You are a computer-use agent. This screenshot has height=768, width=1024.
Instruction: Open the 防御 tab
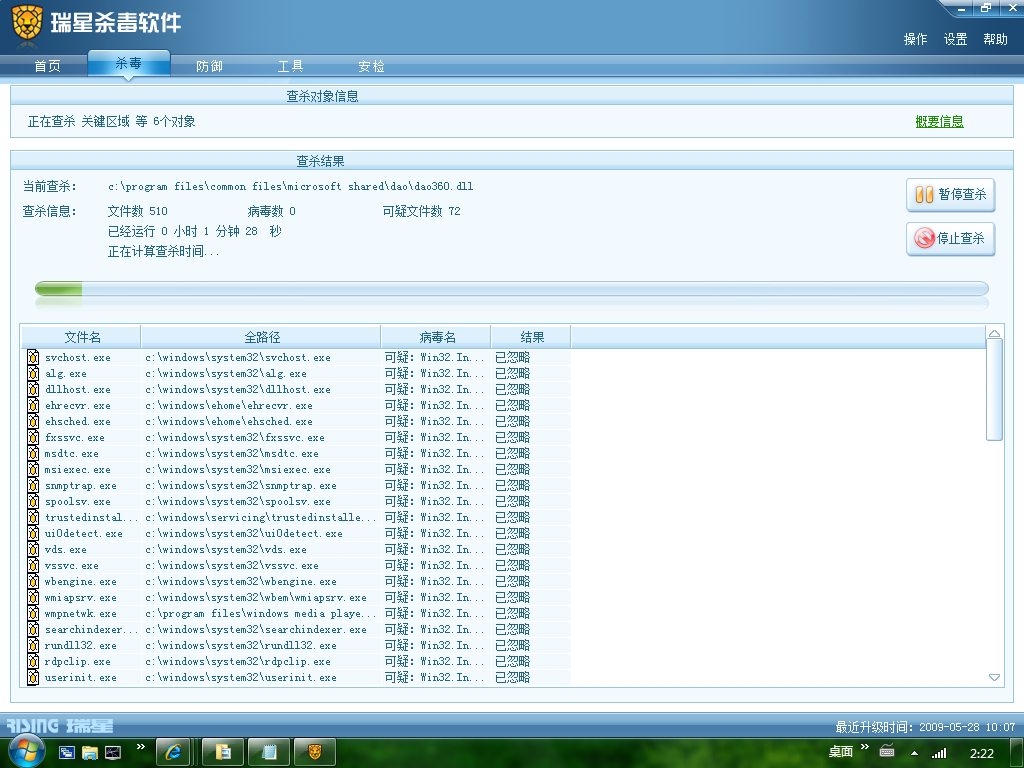pyautogui.click(x=209, y=66)
